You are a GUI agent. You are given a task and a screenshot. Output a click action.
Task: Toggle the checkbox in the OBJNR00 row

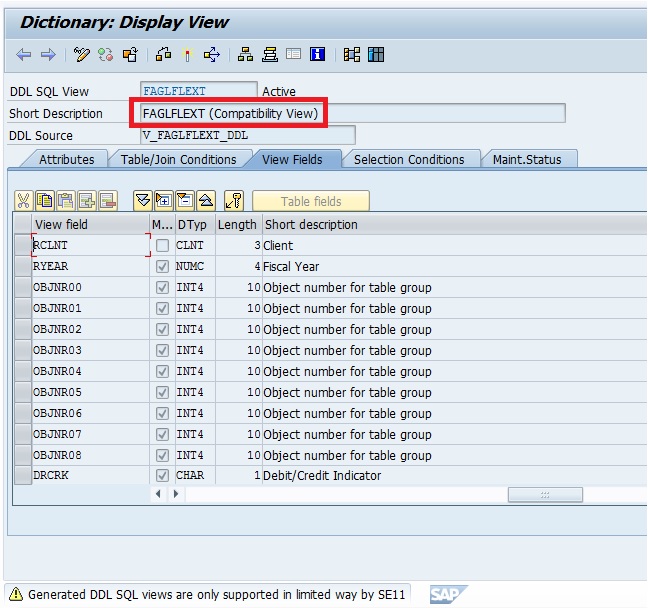[162, 288]
